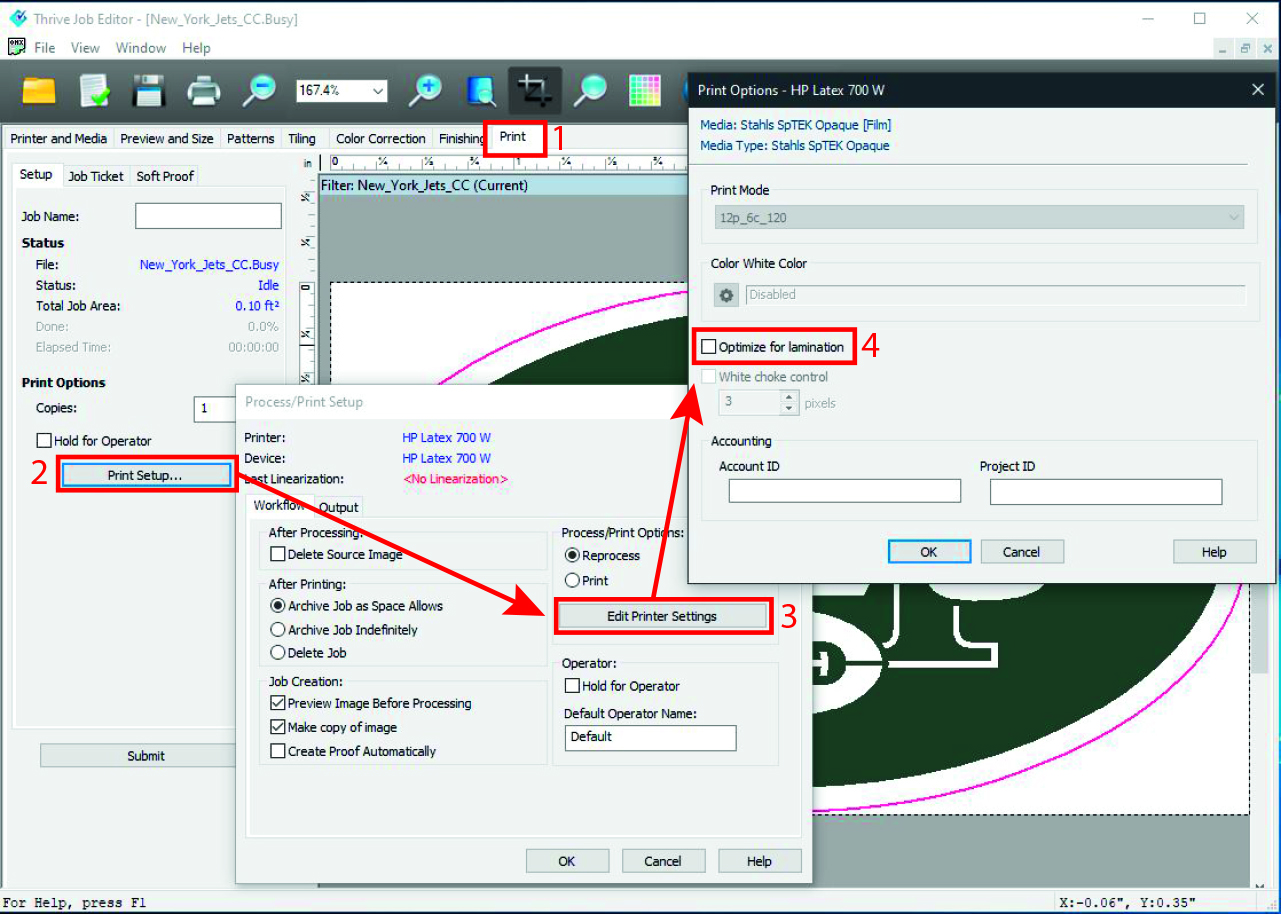The width and height of the screenshot is (1281, 914).
Task: Click the Copies input field
Action: pyautogui.click(x=214, y=409)
